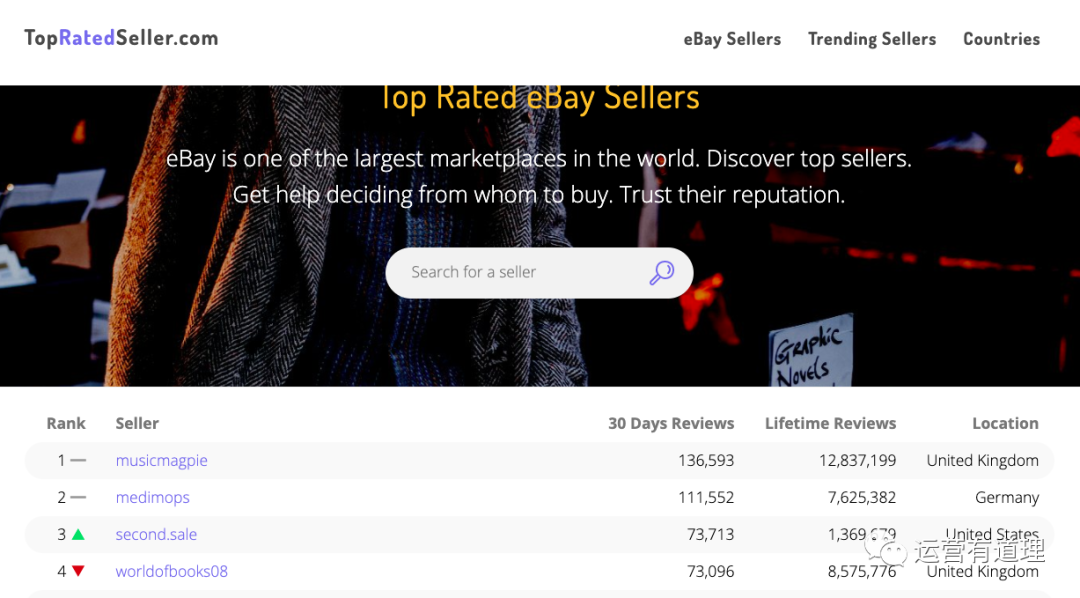Open the medimops seller link
1080x598 pixels.
click(x=152, y=497)
